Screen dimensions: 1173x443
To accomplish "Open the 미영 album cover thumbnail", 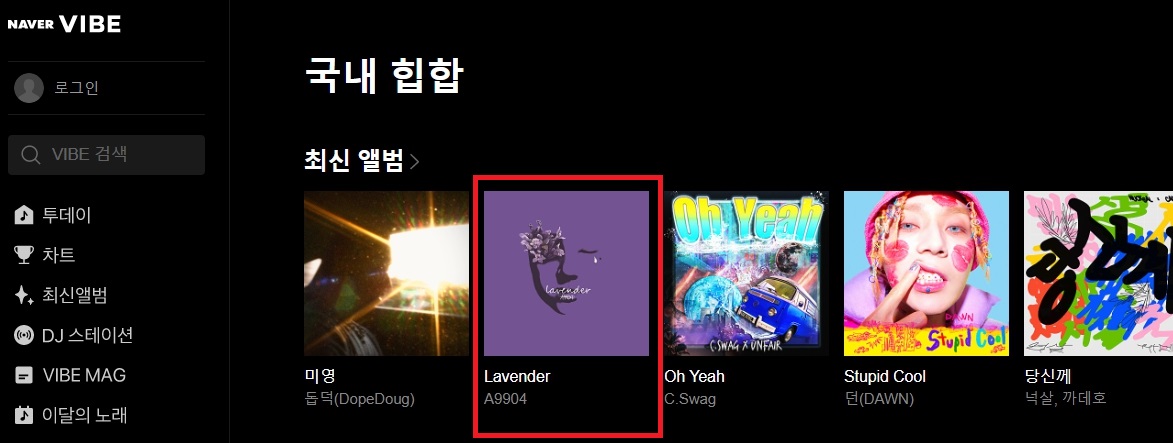I will pos(387,273).
